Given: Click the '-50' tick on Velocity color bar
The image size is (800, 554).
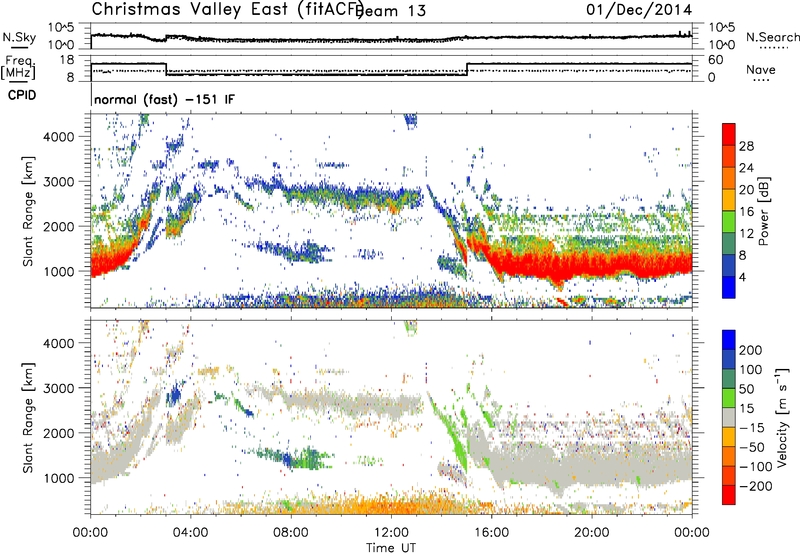Looking at the screenshot, I should tap(751, 447).
